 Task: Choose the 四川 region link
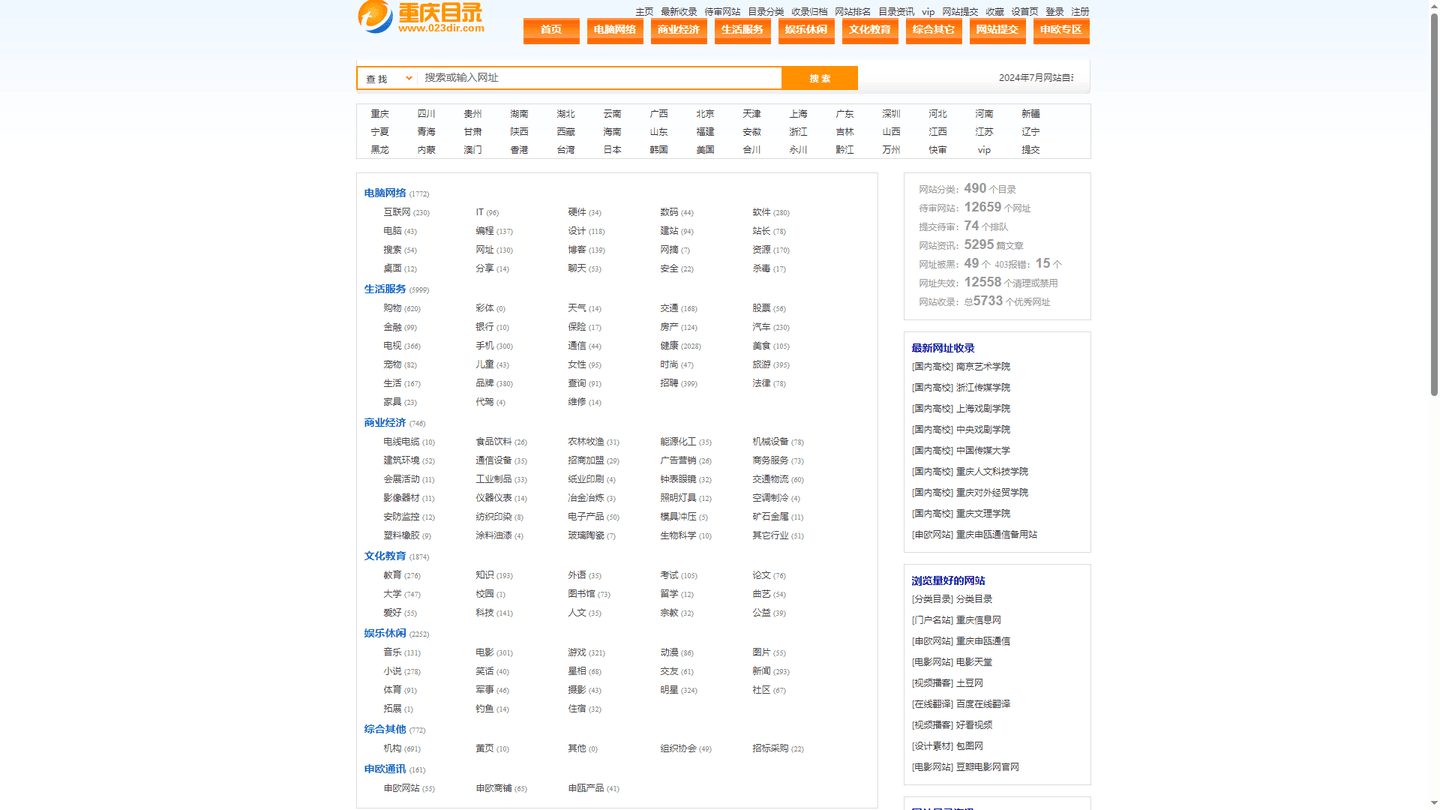click(x=427, y=114)
